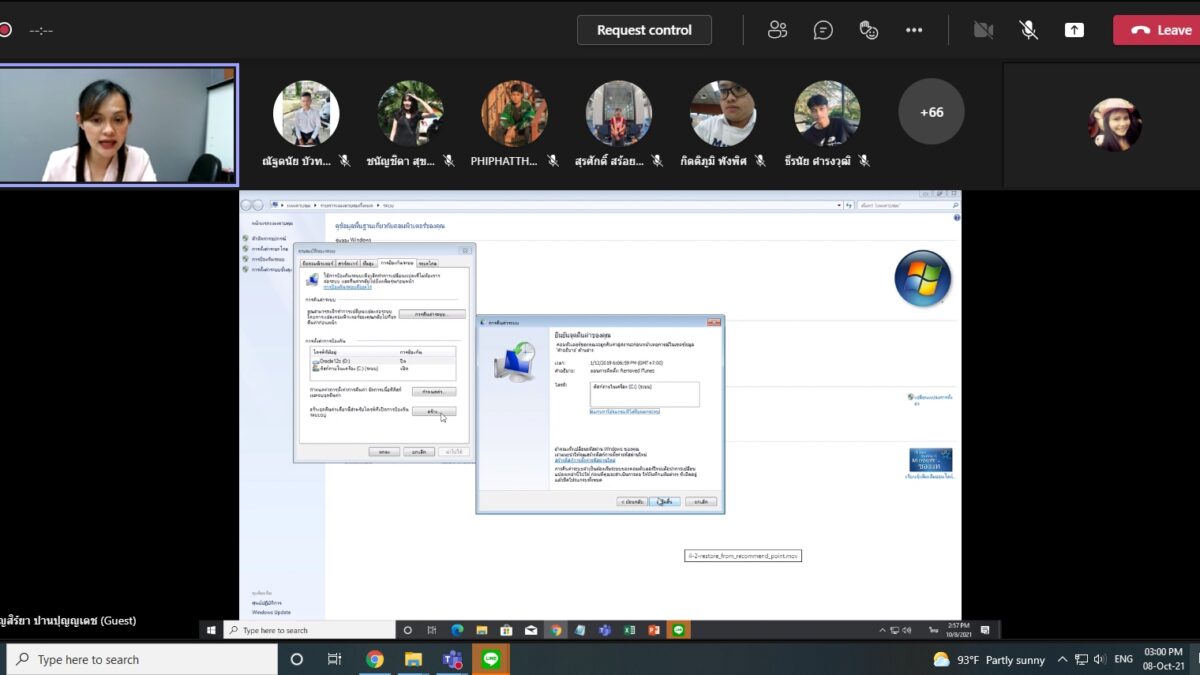Open Task View on host taskbar
Image resolution: width=1200 pixels, height=675 pixels.
click(335, 659)
